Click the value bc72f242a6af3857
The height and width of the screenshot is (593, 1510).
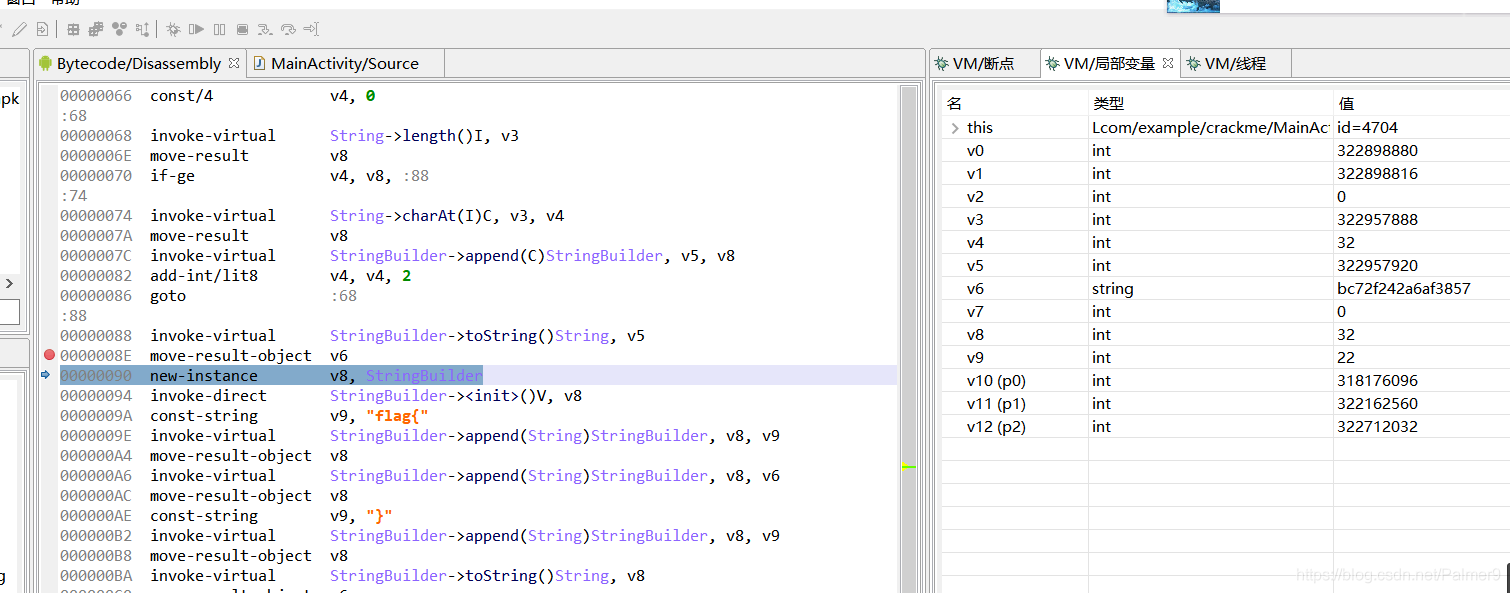[1403, 289]
